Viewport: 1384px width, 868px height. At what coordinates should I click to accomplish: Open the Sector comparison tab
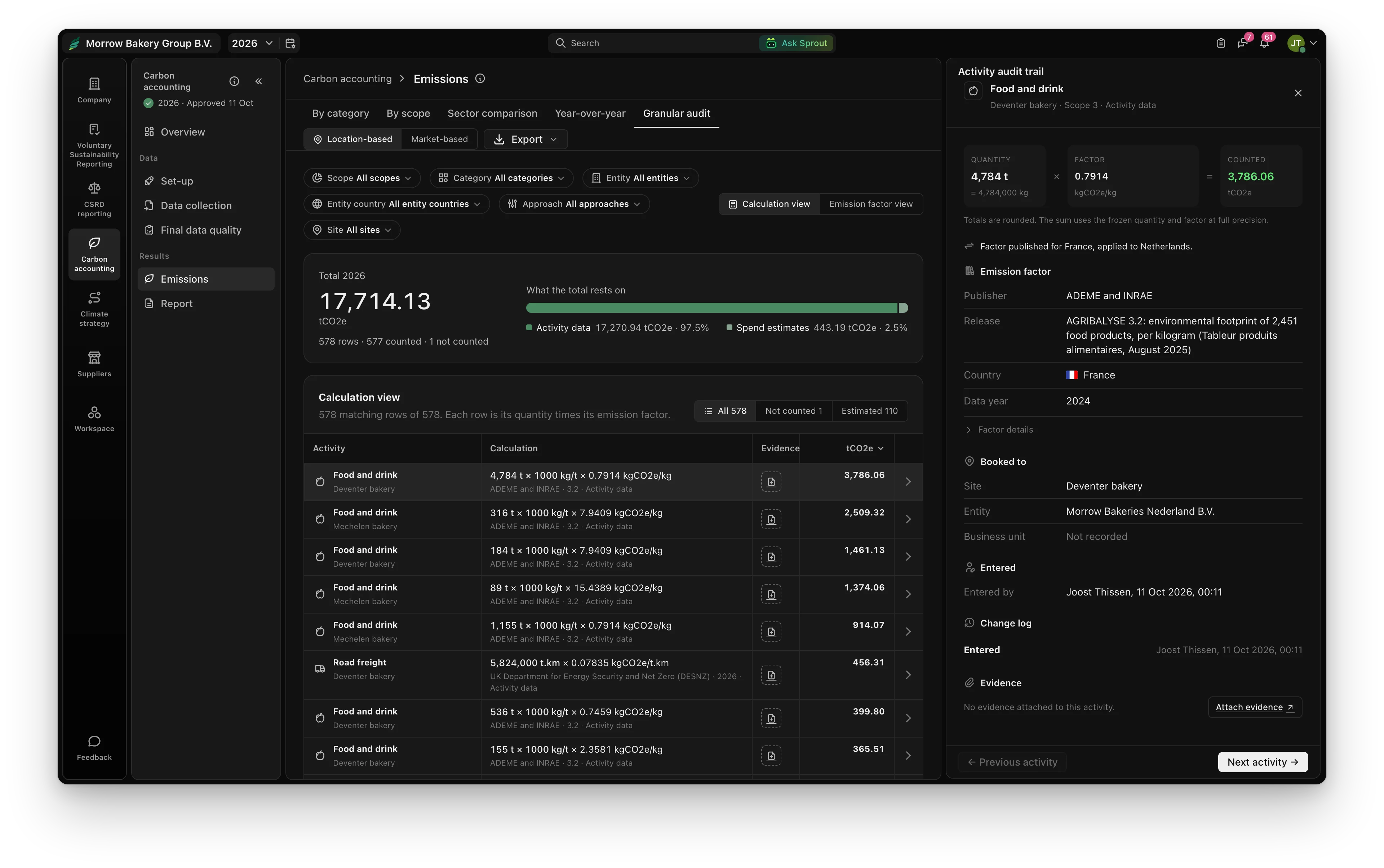click(492, 113)
